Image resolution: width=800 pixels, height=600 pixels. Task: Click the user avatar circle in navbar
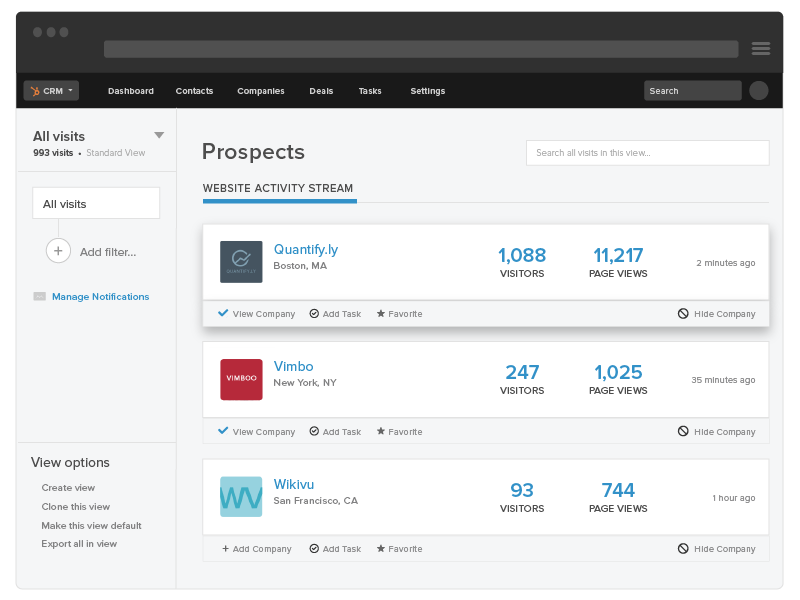click(x=759, y=90)
